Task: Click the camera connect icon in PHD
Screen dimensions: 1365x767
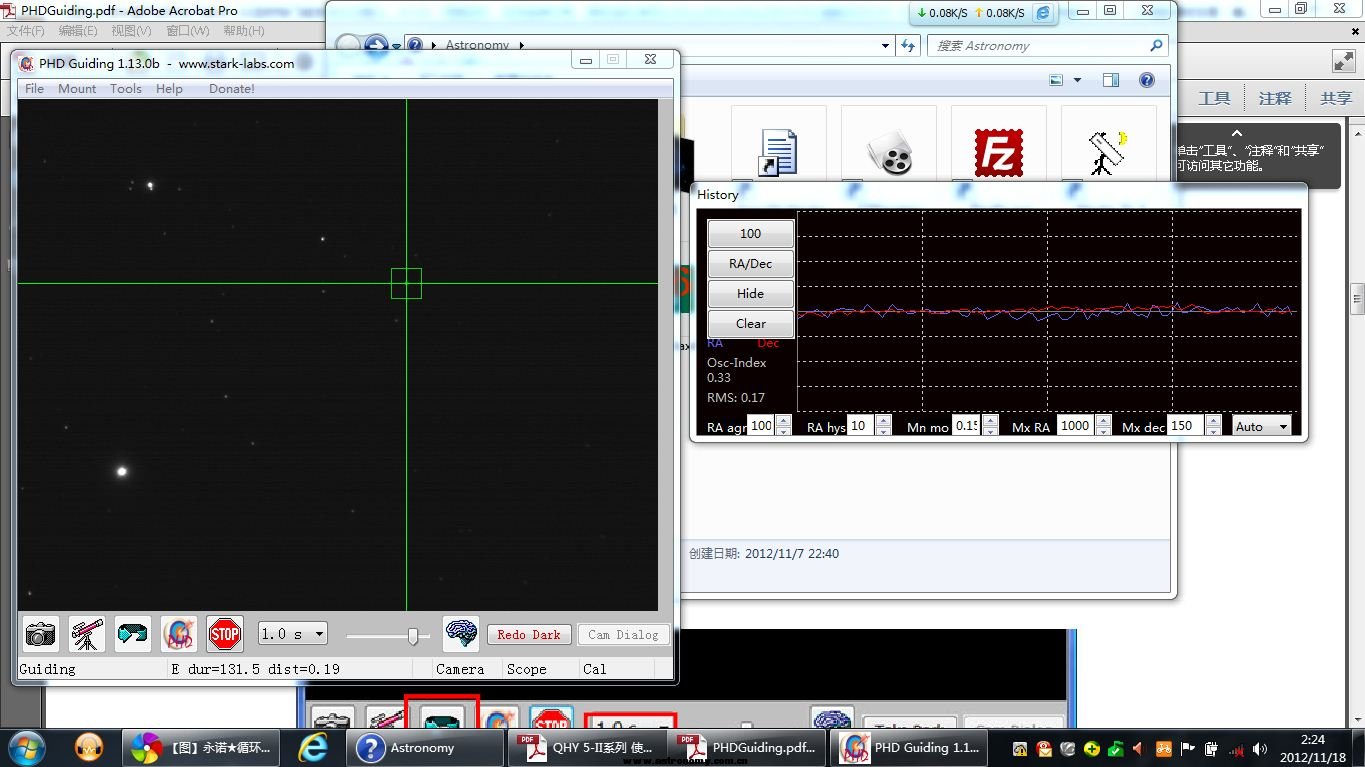Action: click(41, 634)
